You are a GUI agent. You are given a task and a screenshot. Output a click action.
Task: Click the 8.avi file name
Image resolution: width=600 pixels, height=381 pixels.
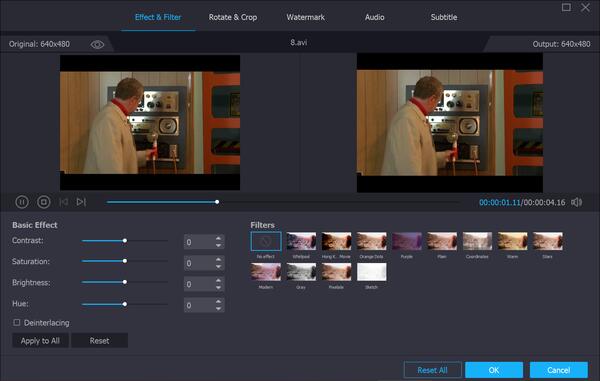[x=298, y=42]
